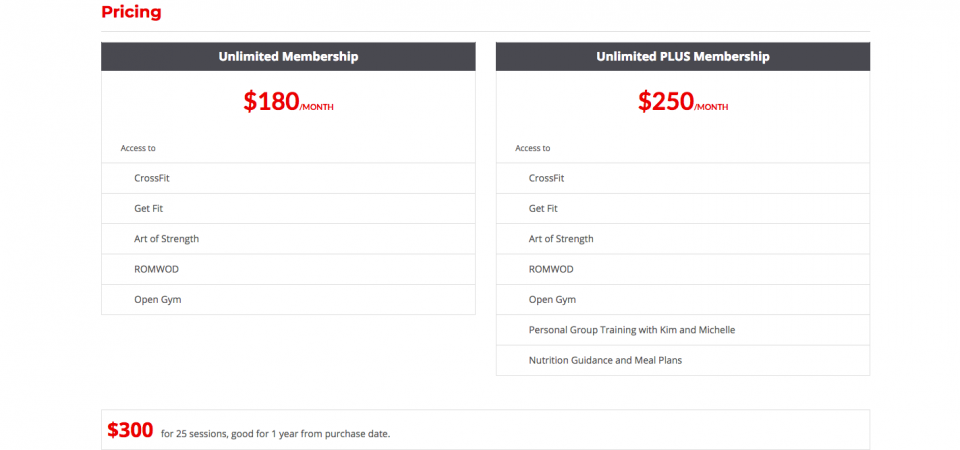Click the $300 session package price
The width and height of the screenshot is (960, 450).
(130, 430)
